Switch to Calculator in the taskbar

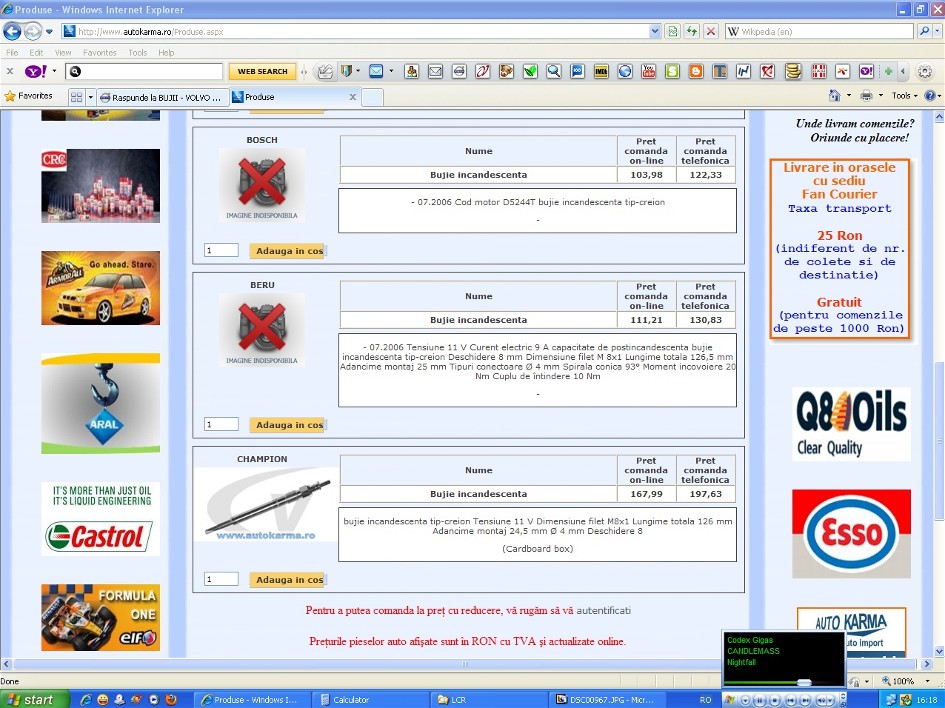370,700
